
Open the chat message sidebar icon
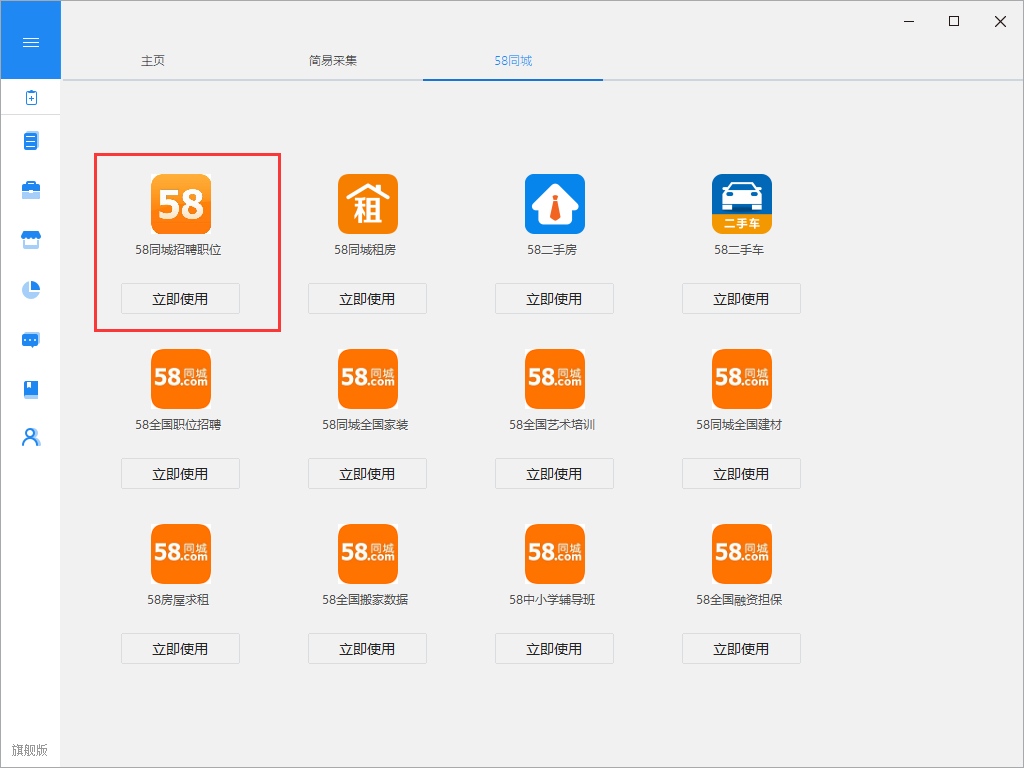[31, 340]
